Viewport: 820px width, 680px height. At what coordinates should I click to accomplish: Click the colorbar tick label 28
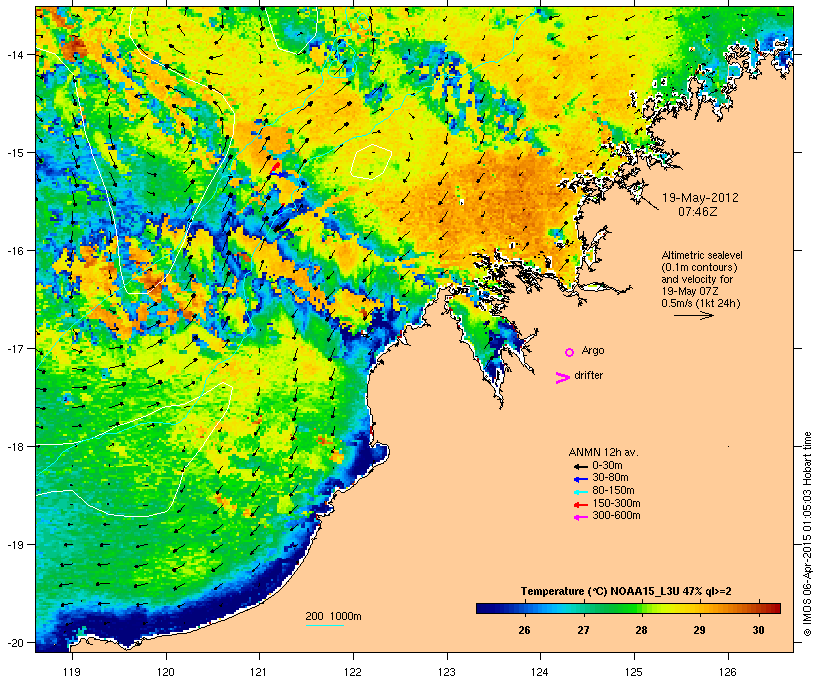[641, 631]
